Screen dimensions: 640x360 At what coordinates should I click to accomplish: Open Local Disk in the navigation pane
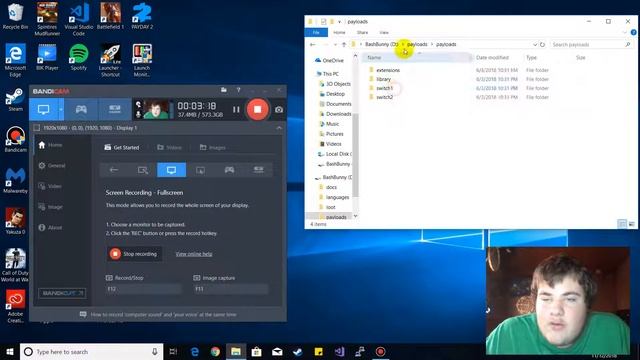coord(335,154)
